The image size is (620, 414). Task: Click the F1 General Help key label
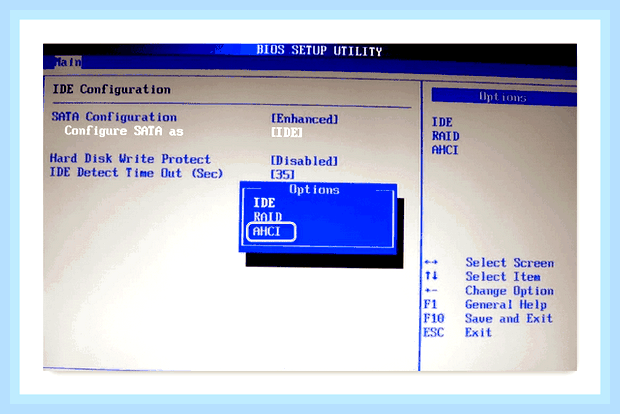430,304
